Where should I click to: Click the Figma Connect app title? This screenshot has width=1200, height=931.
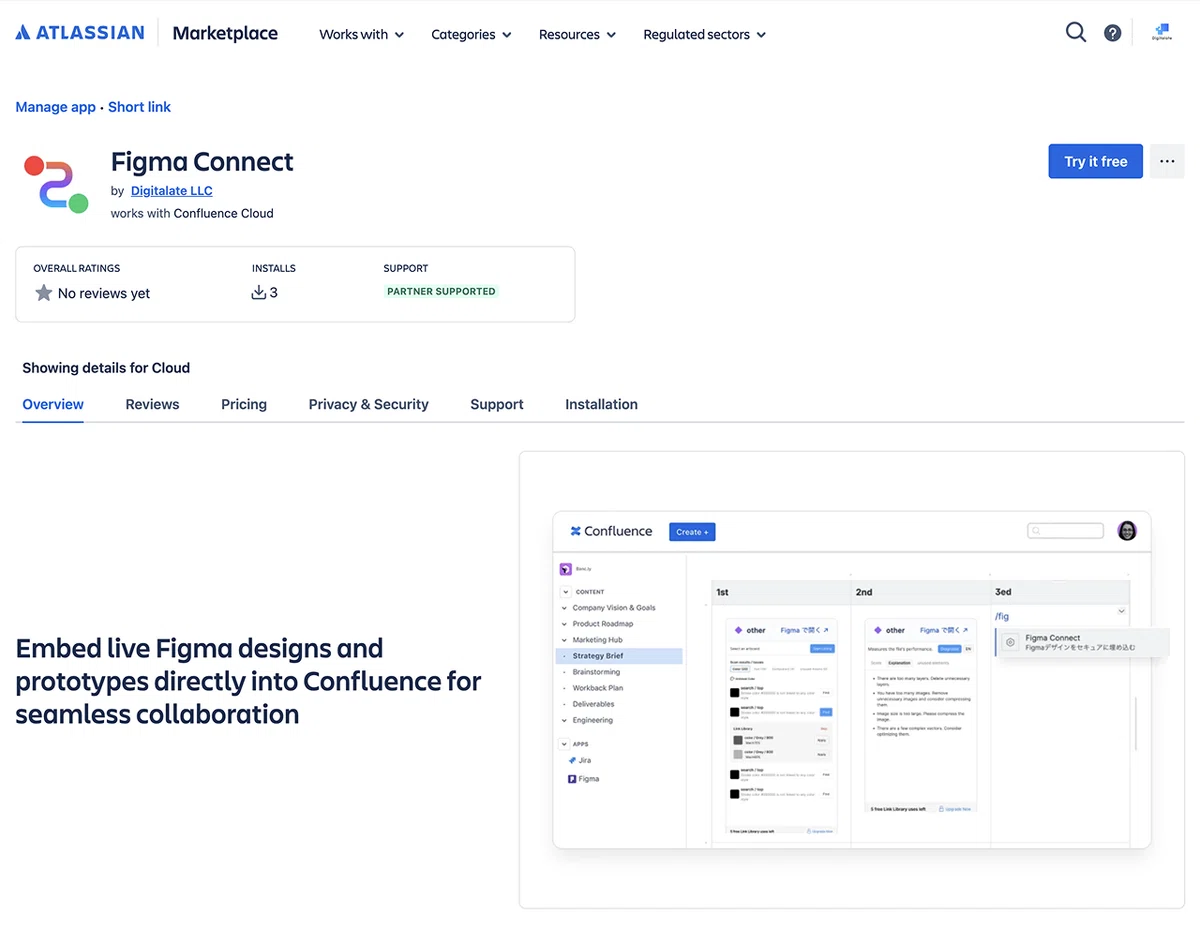pos(202,162)
